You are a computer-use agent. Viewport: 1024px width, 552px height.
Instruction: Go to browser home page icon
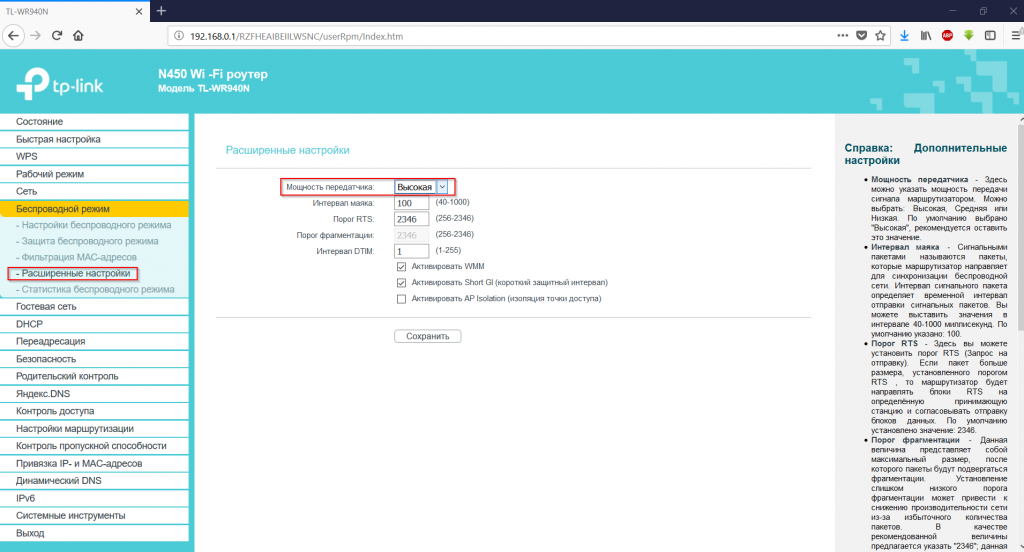point(78,35)
